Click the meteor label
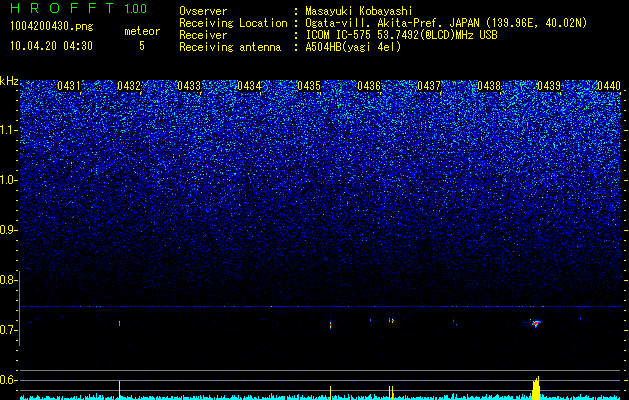Image resolution: width=629 pixels, height=400 pixels. (142, 31)
